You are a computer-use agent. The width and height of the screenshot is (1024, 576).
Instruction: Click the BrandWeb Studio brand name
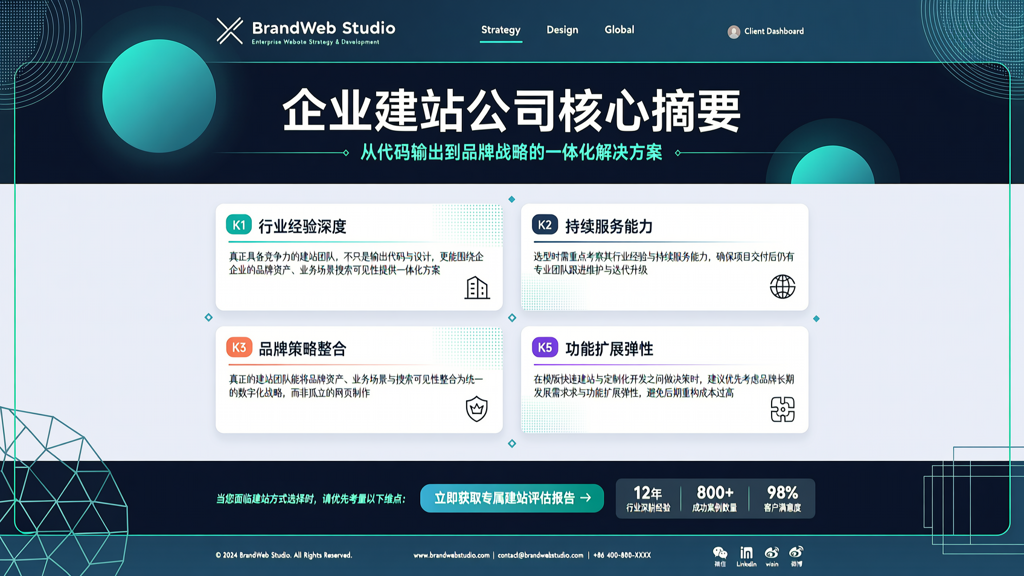[x=323, y=28]
